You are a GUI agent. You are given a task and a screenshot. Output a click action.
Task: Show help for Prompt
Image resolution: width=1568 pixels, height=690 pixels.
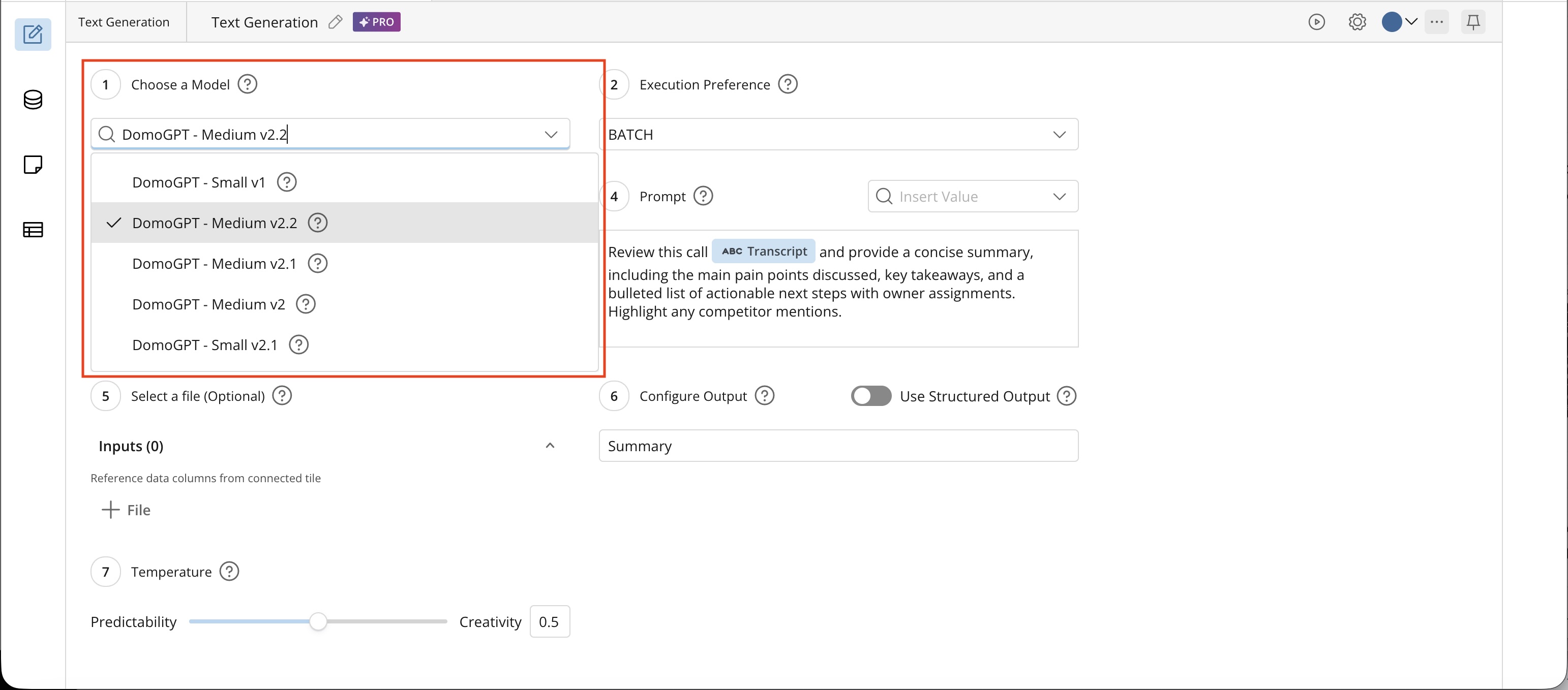point(703,196)
